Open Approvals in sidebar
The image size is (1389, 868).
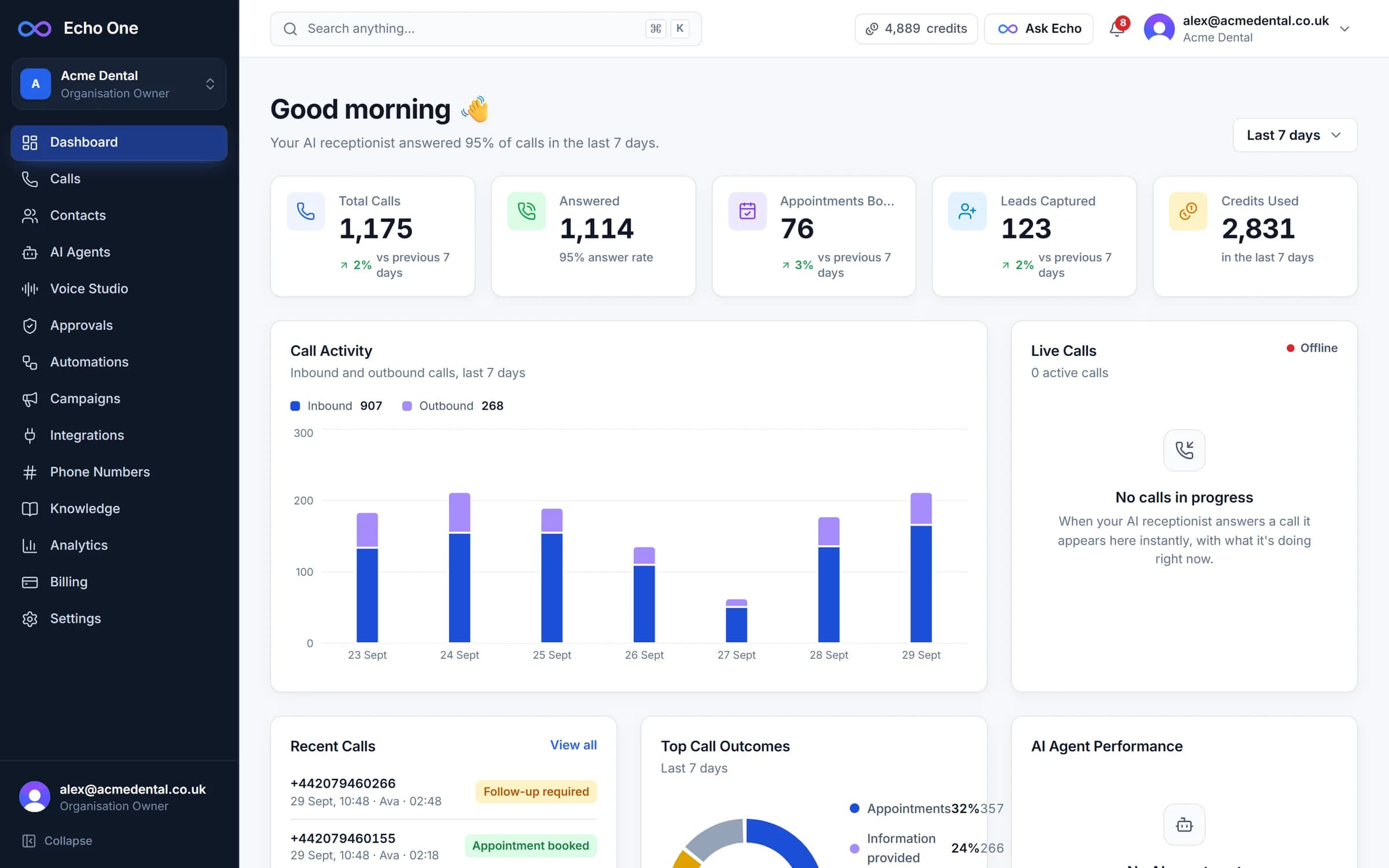119,325
